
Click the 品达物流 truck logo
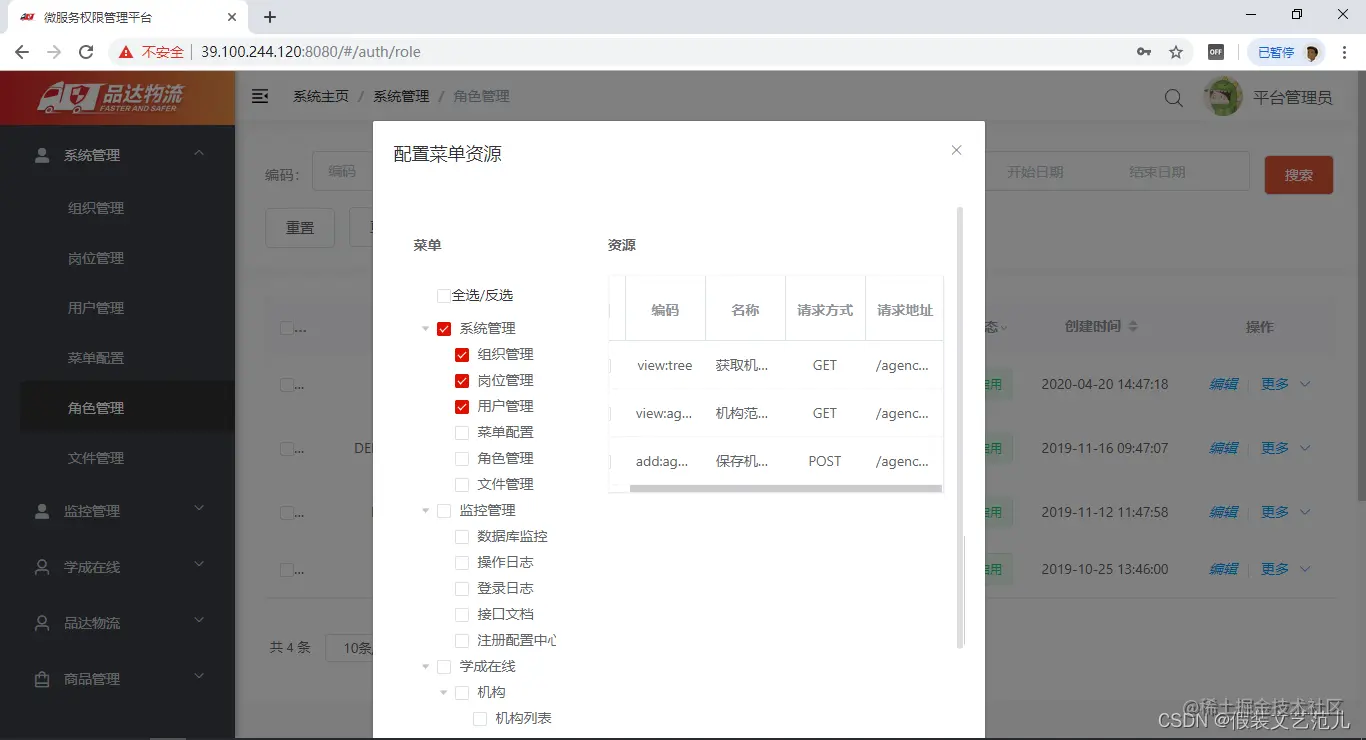coord(117,96)
